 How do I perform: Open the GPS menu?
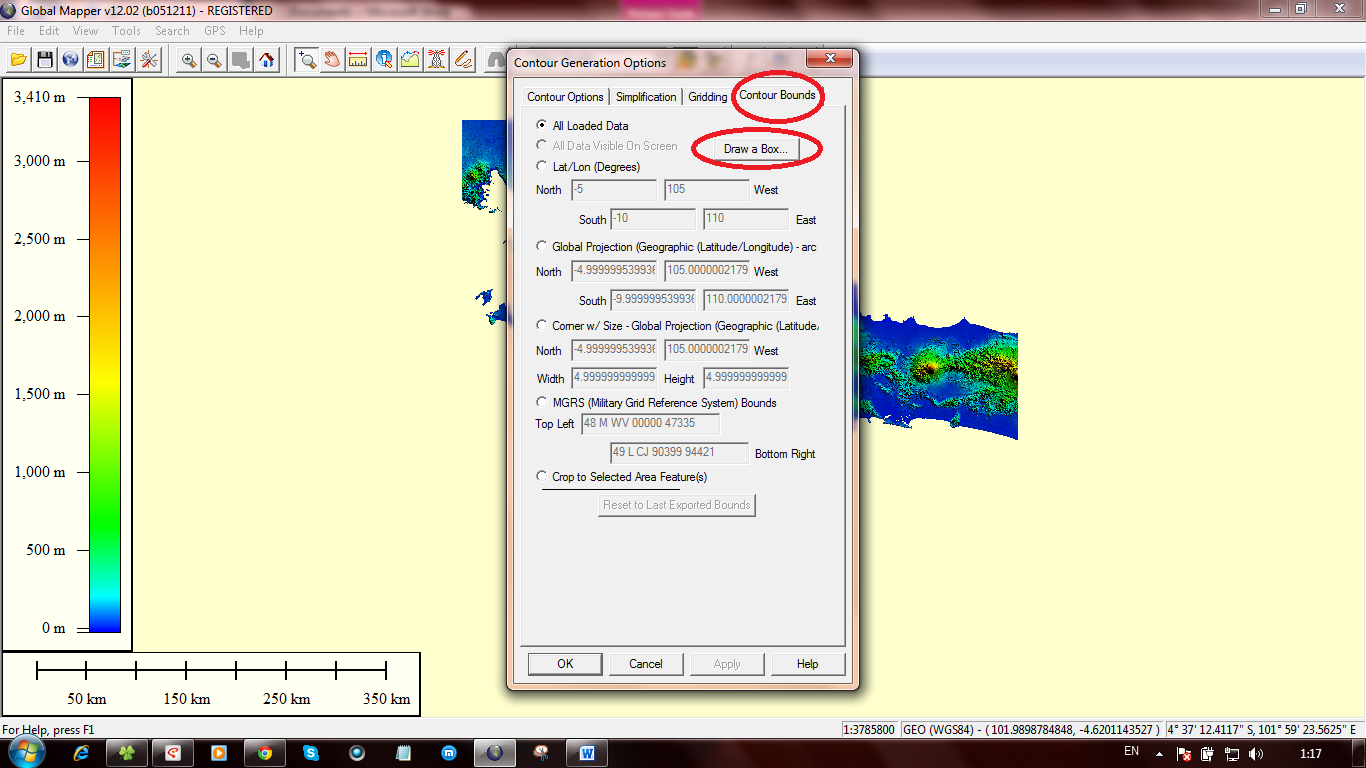click(214, 30)
